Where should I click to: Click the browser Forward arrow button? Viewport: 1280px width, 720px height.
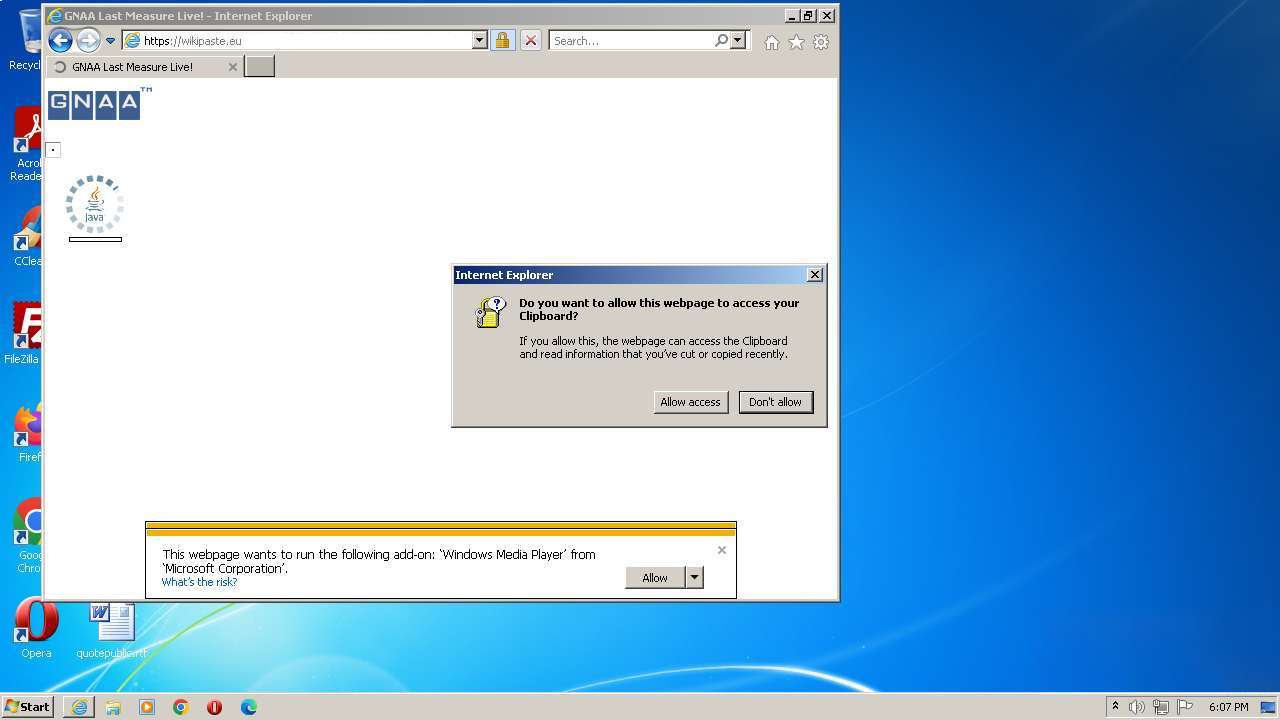tap(88, 41)
